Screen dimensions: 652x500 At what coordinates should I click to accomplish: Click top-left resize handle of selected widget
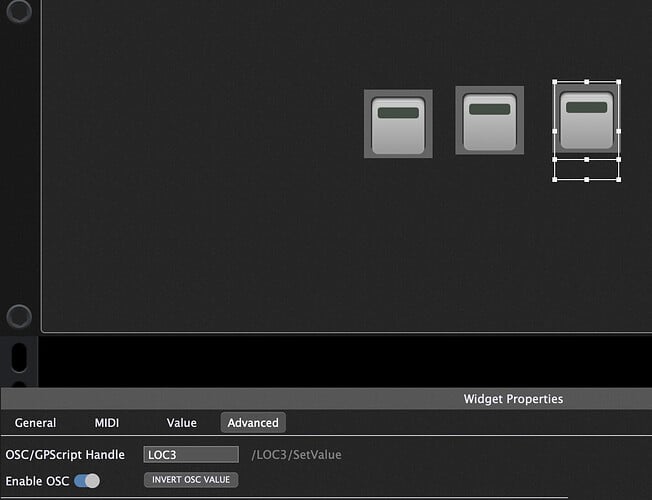555,83
